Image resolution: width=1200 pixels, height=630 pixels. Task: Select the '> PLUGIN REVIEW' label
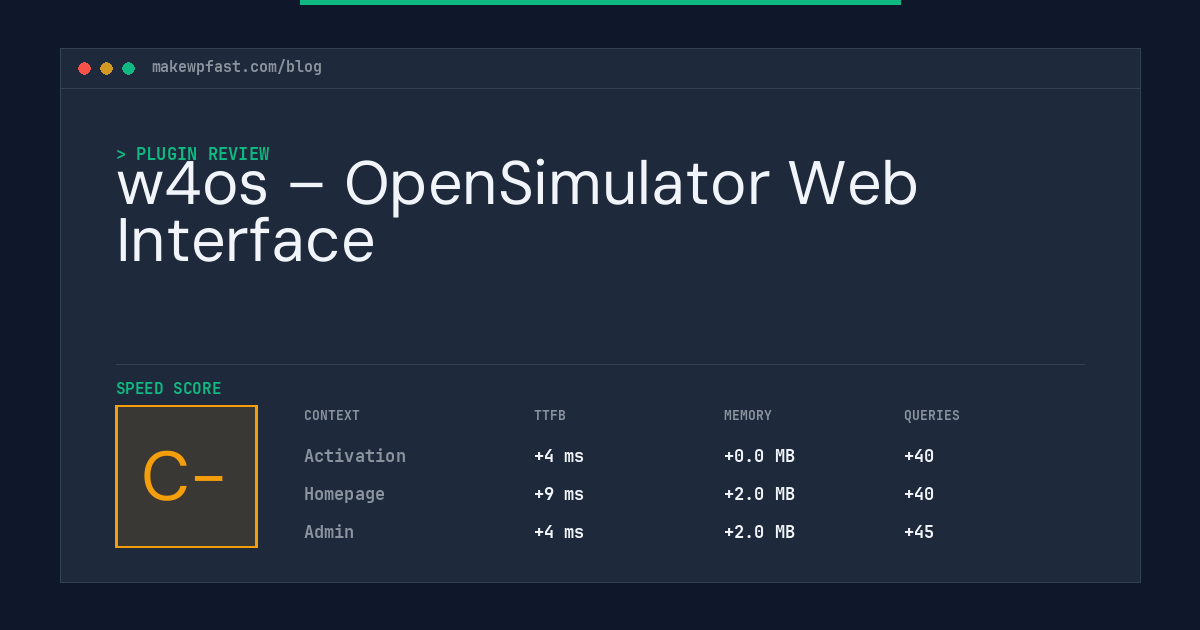(x=192, y=154)
